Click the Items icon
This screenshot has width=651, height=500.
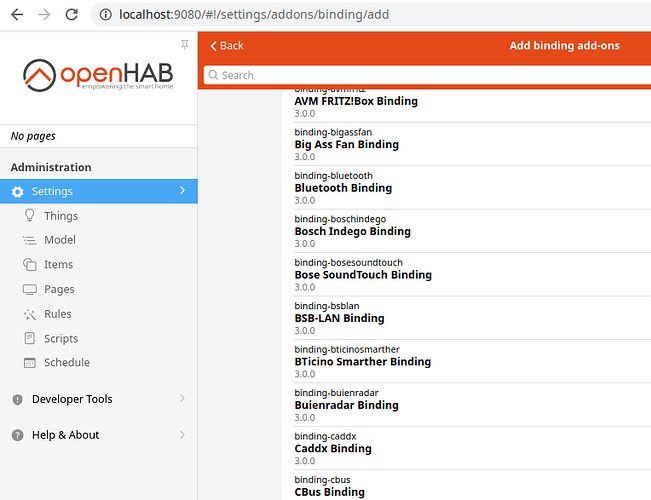tap(29, 264)
